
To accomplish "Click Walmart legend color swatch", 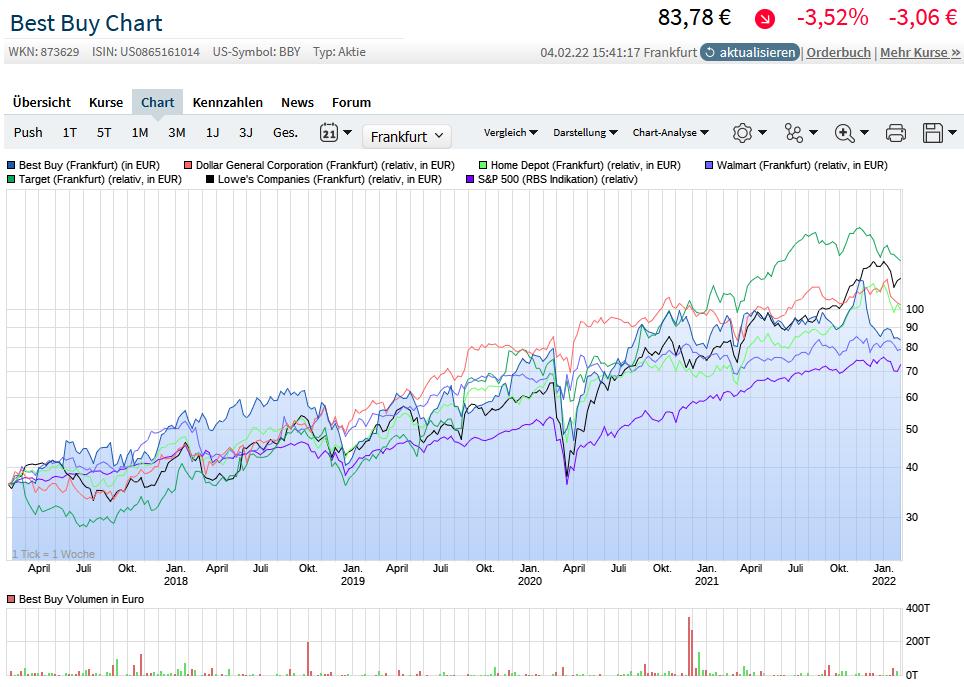I will 709,165.
